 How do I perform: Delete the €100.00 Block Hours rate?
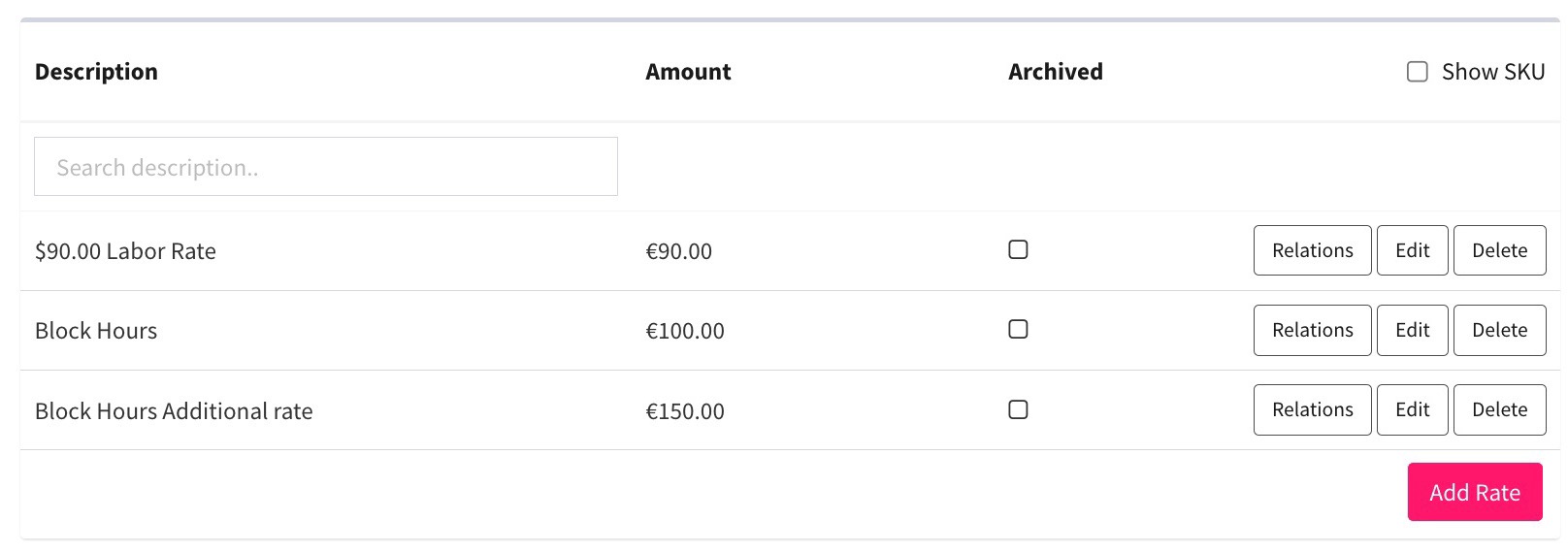(x=1499, y=330)
